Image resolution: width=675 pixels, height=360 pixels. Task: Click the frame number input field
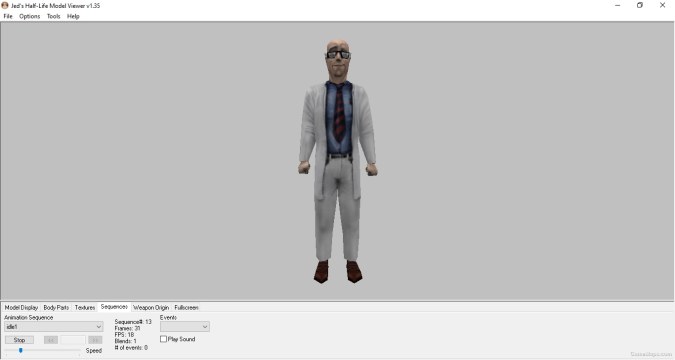[x=73, y=340]
